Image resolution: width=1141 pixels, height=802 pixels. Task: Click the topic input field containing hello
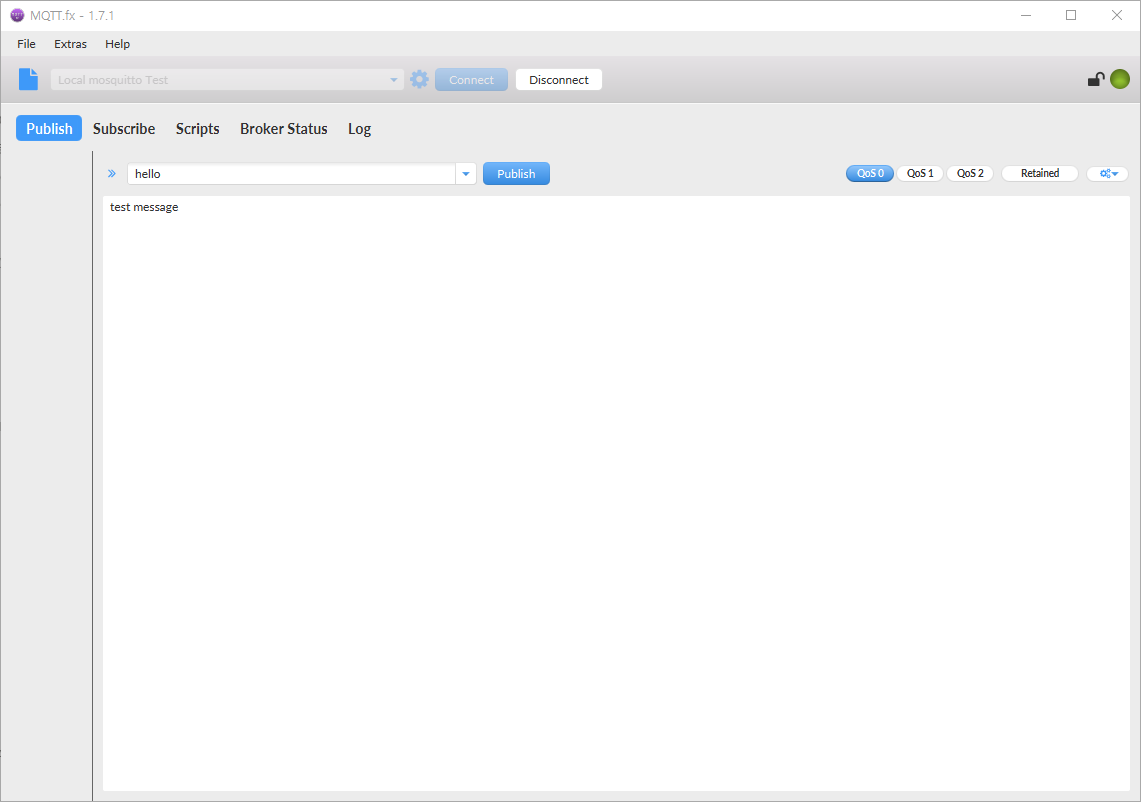(292, 174)
